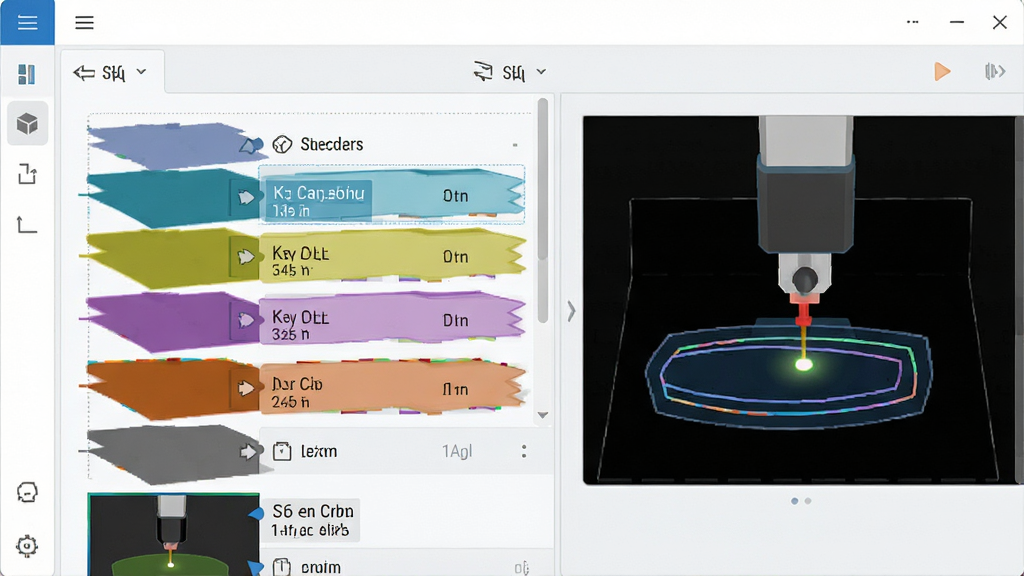Open the secondary hamburger menu

(84, 23)
